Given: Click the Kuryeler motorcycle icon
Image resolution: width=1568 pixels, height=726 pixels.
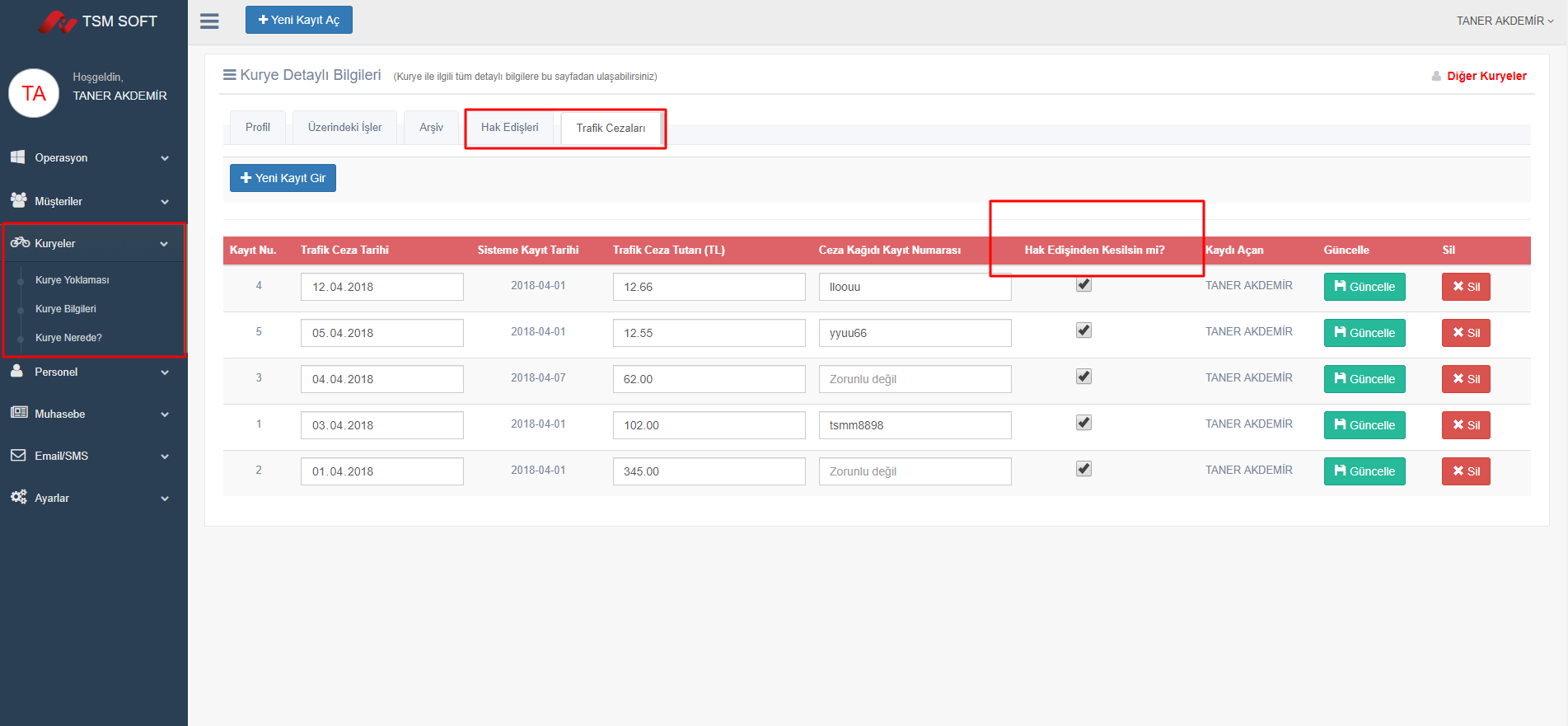Looking at the screenshot, I should coord(20,242).
